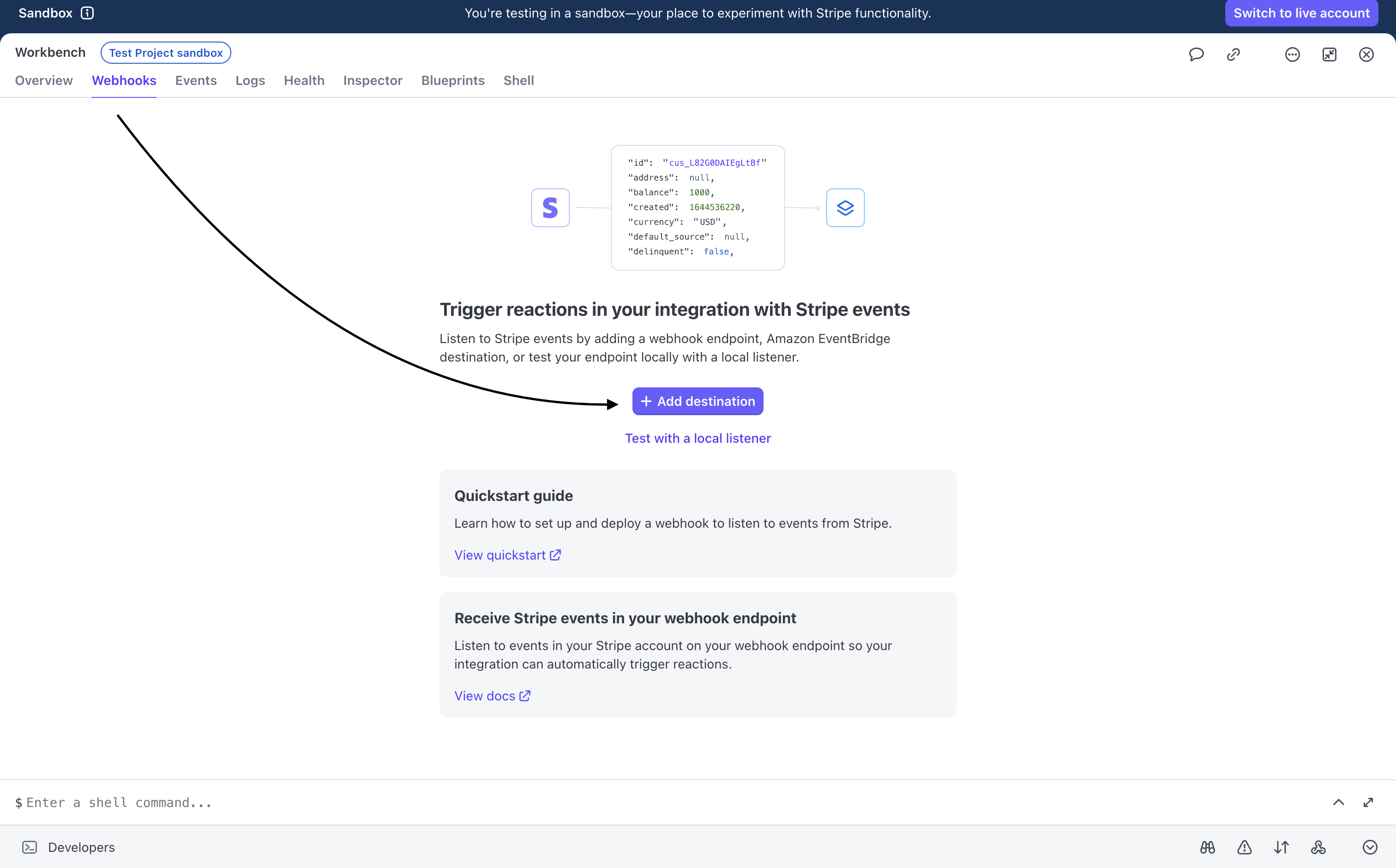Open Test with a local listener
1396x868 pixels.
pyautogui.click(x=698, y=438)
